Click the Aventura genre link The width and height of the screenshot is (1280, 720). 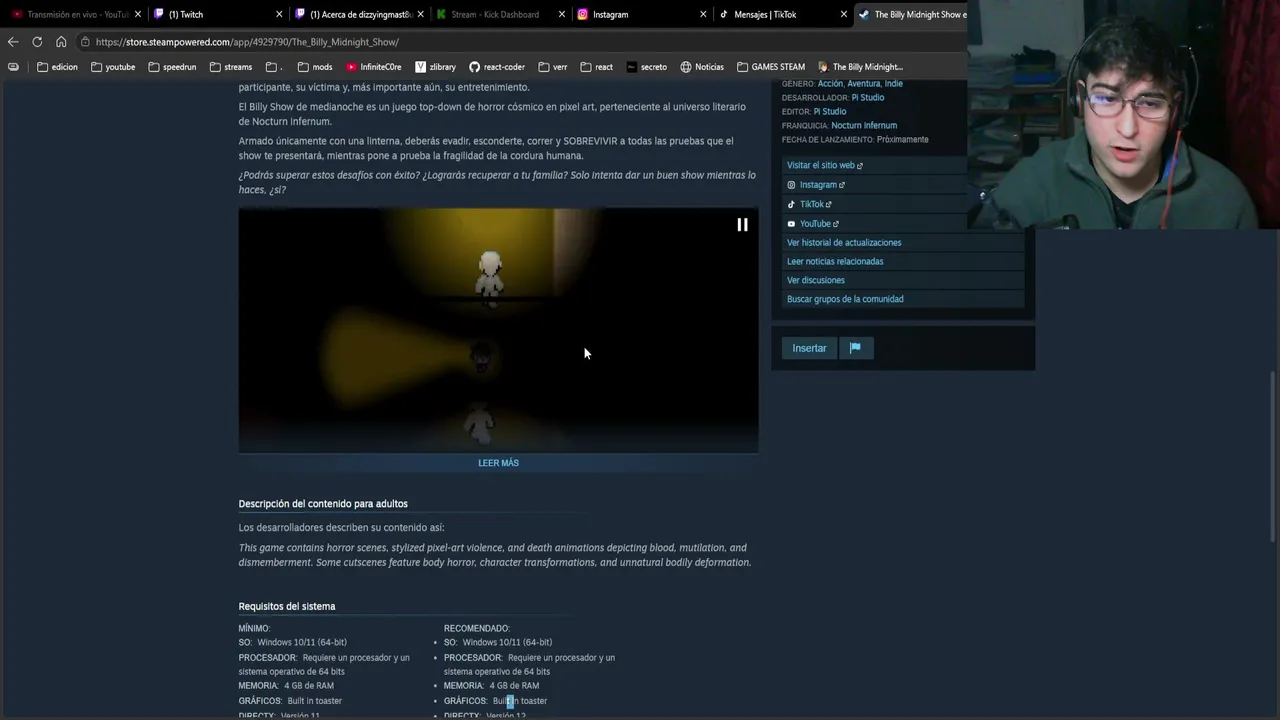(864, 84)
